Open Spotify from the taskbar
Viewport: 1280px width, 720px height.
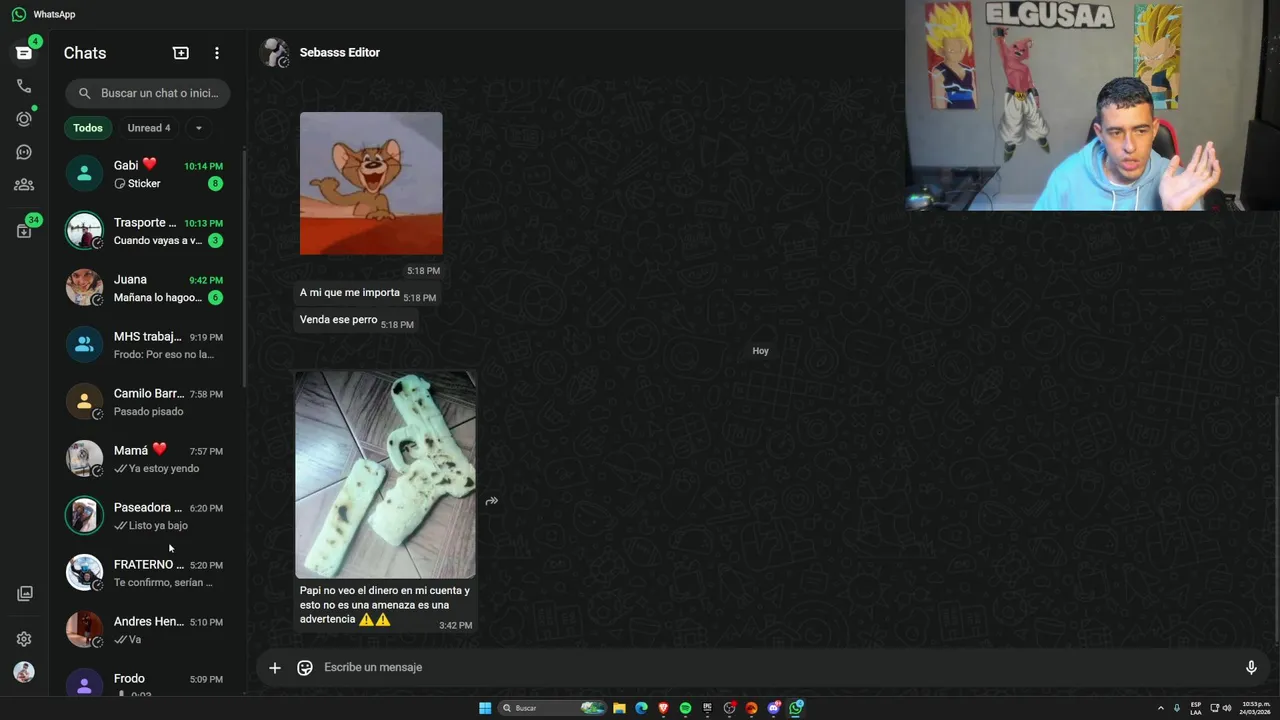pos(685,708)
